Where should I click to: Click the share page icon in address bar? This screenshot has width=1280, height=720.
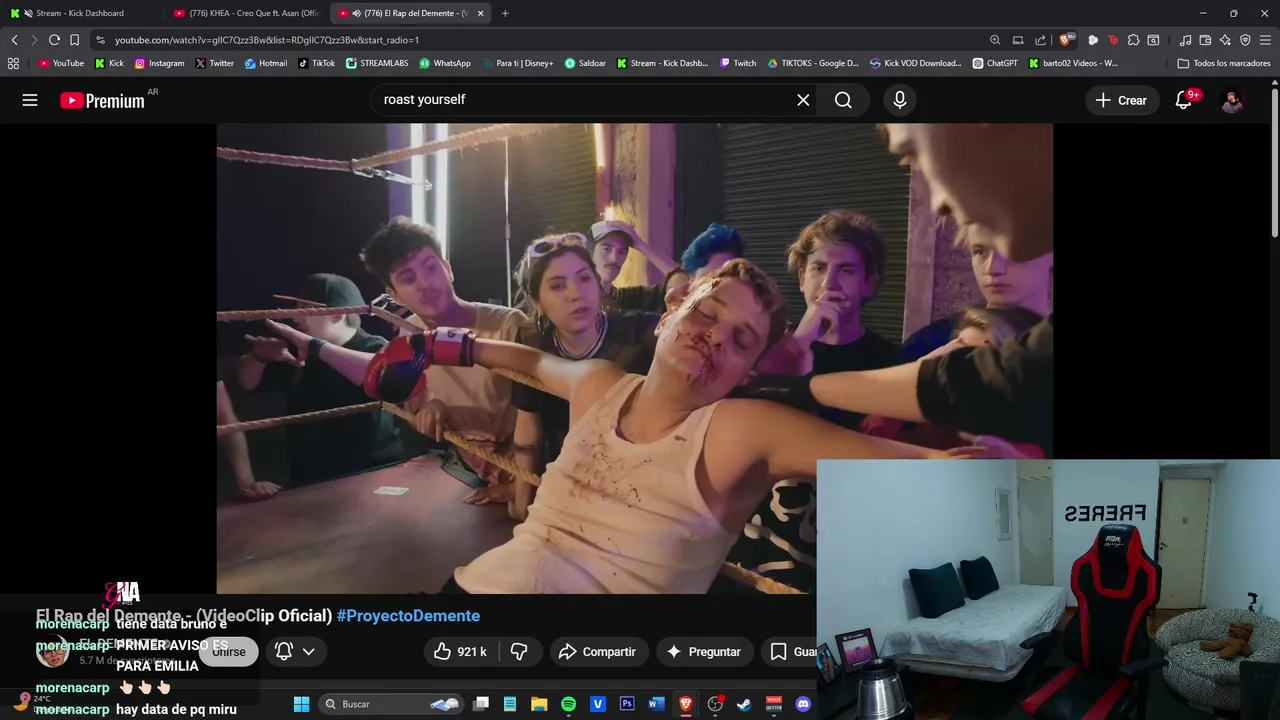(1040, 40)
